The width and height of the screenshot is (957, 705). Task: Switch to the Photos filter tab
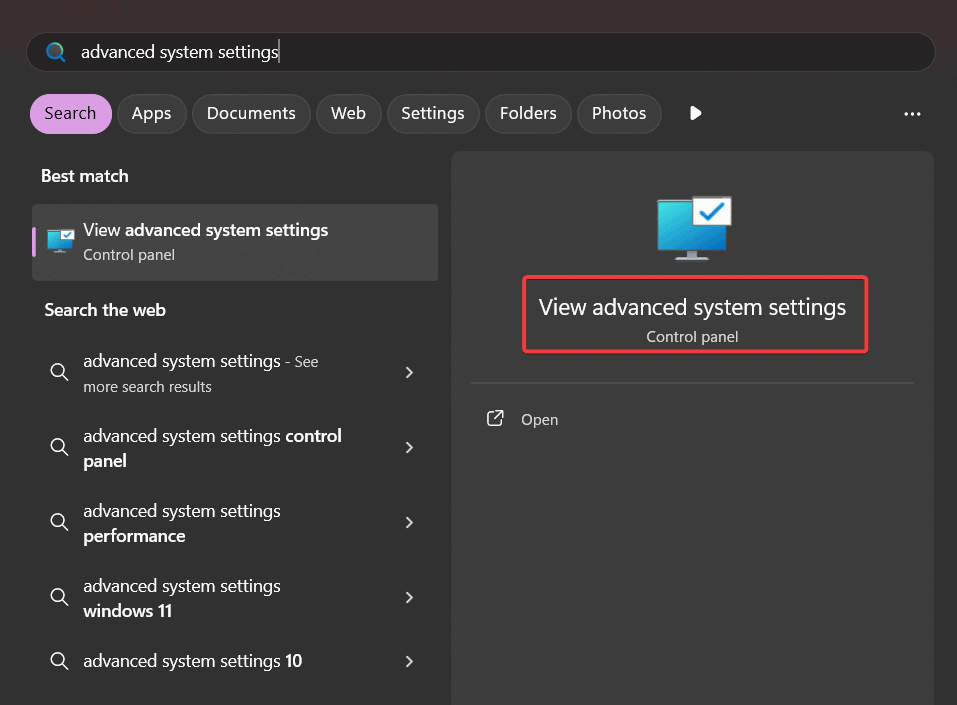(x=619, y=114)
